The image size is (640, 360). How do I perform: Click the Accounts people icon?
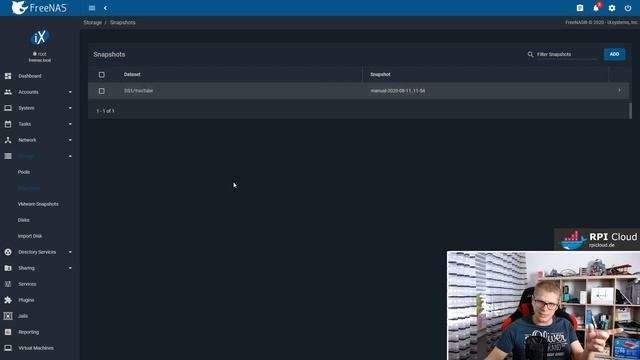pyautogui.click(x=8, y=92)
